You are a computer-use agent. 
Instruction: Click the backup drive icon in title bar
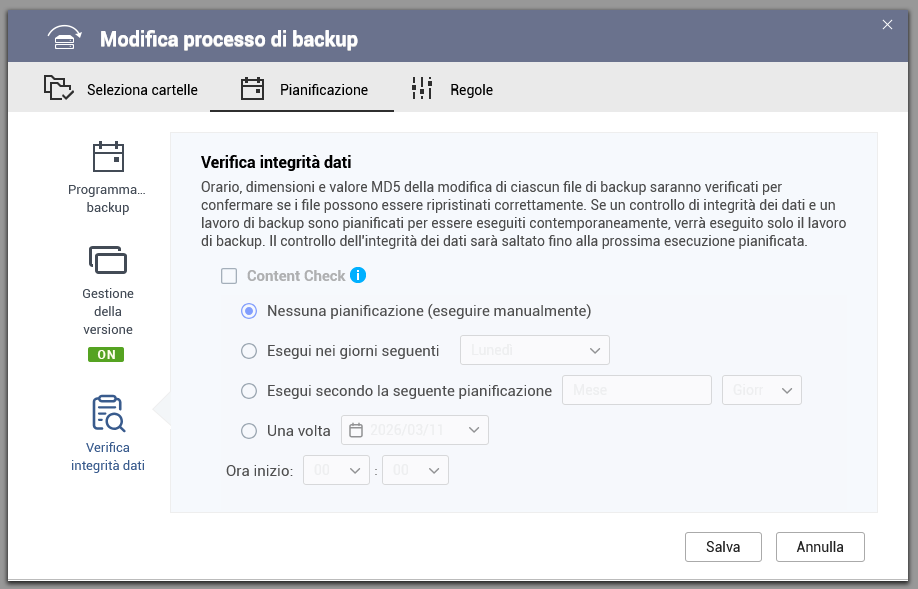point(64,39)
